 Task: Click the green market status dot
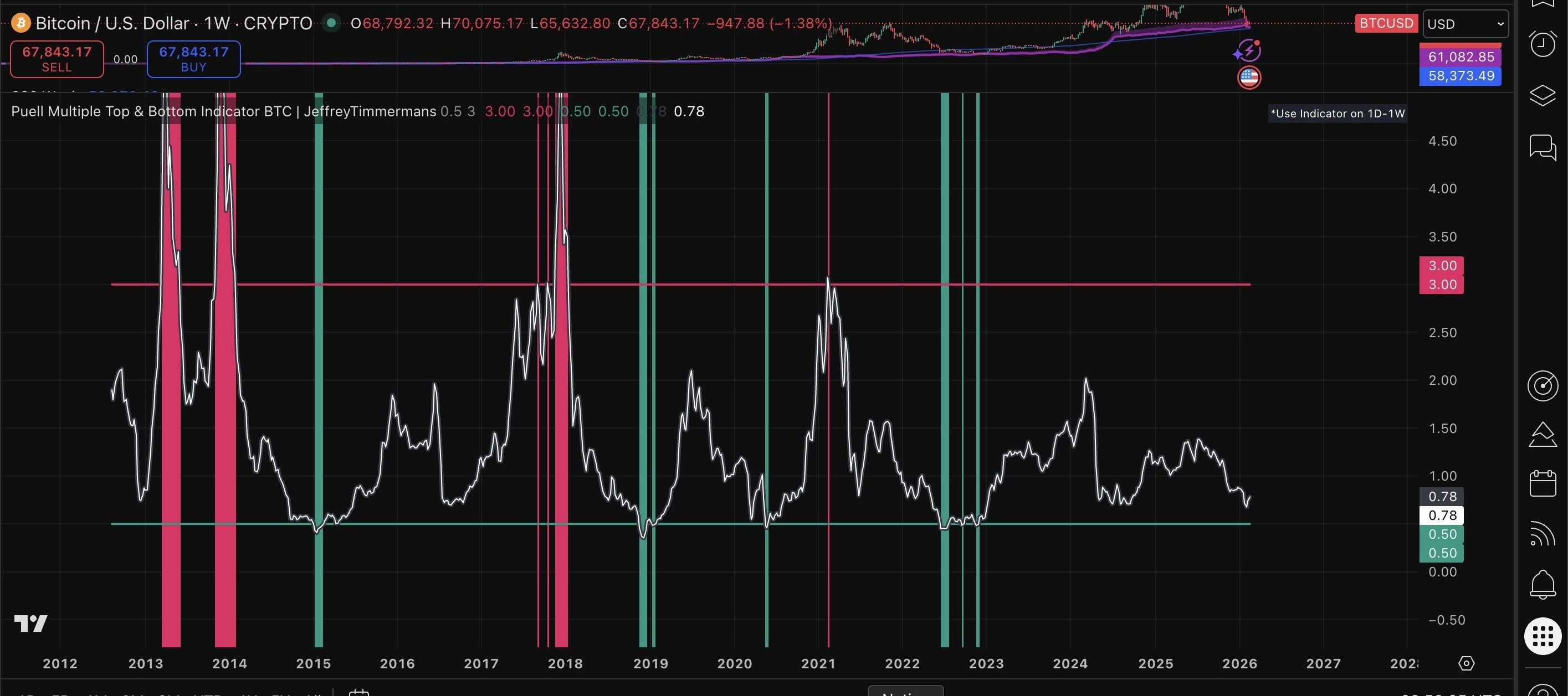click(331, 23)
